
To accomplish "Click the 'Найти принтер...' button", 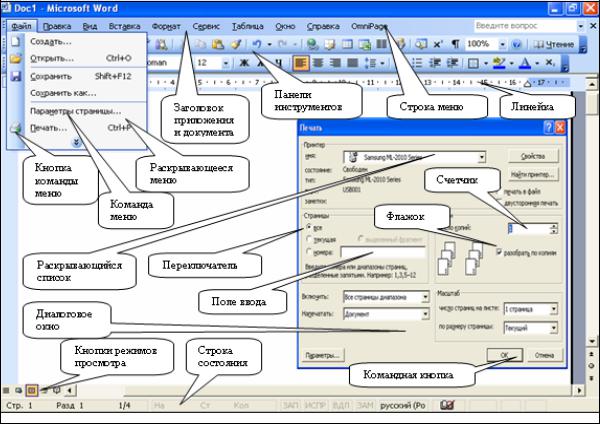I will (533, 174).
